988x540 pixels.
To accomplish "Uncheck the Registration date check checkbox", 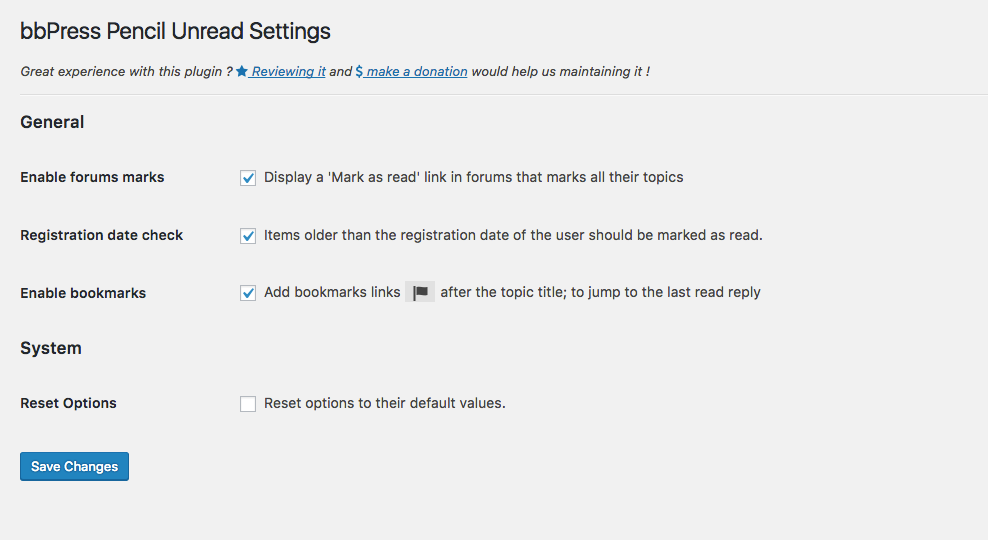I will coord(248,236).
